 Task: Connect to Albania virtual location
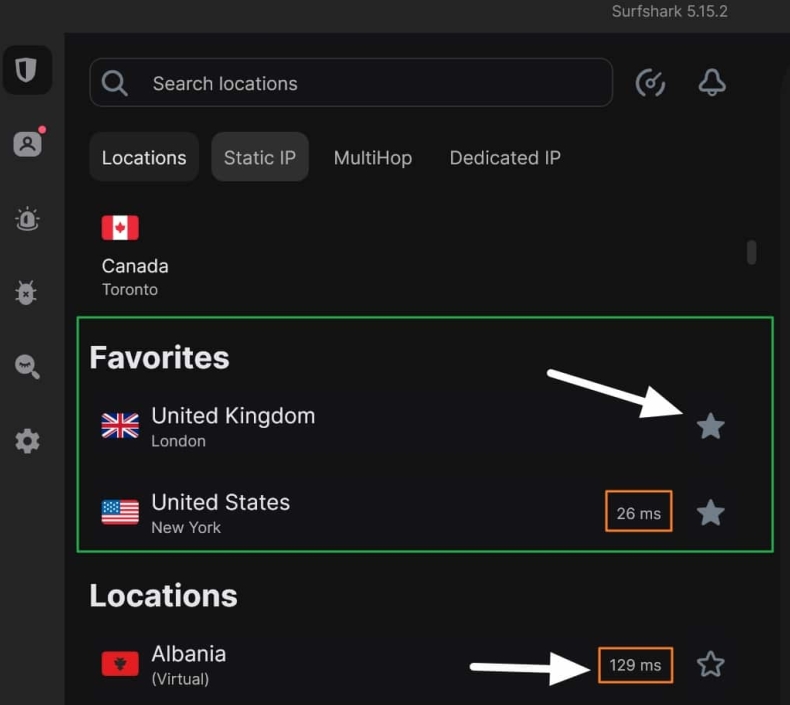click(189, 663)
